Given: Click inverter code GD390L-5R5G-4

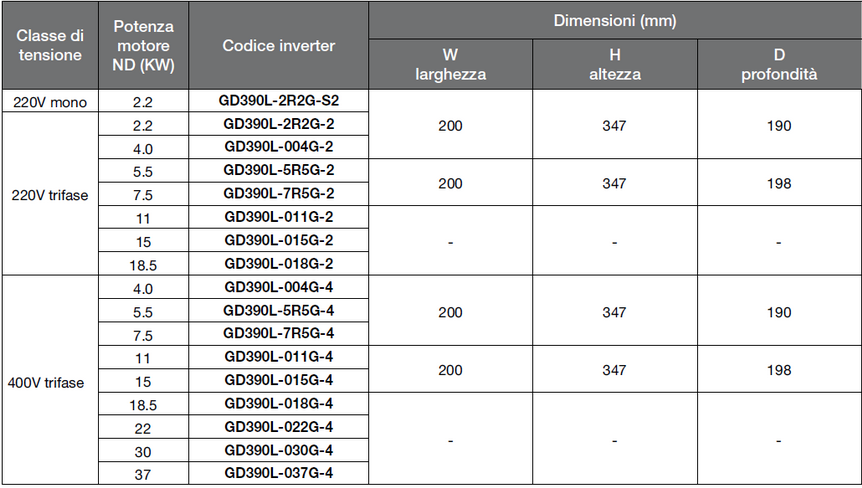Looking at the screenshot, I should 279,311.
